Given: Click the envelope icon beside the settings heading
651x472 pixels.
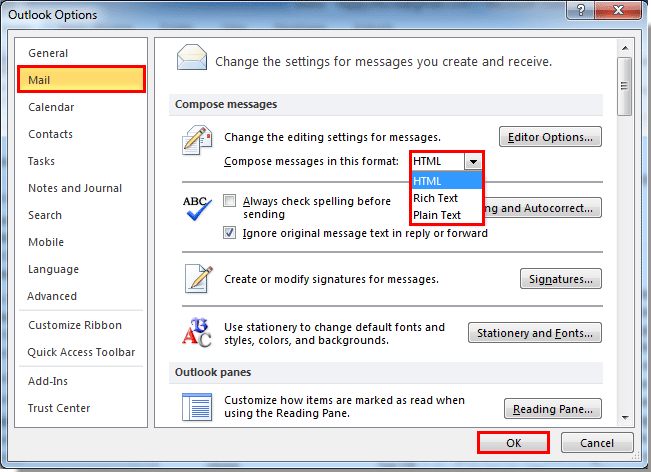Looking at the screenshot, I should pos(191,57).
